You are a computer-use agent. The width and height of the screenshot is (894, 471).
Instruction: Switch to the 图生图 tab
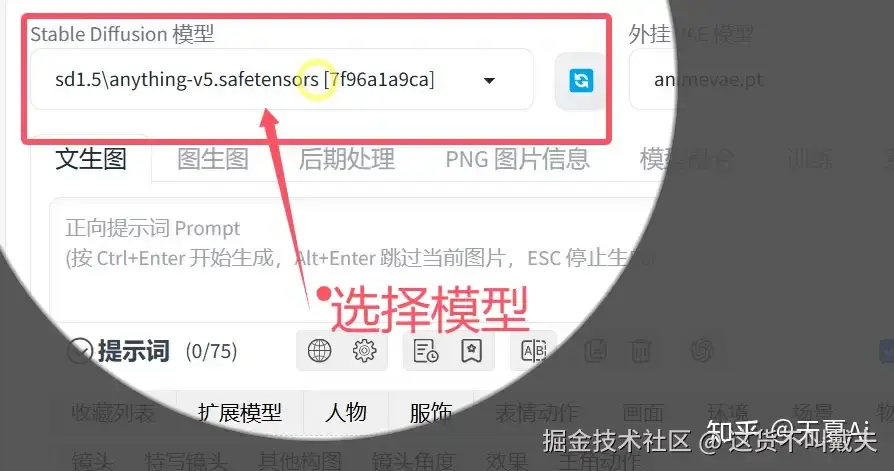point(213,159)
